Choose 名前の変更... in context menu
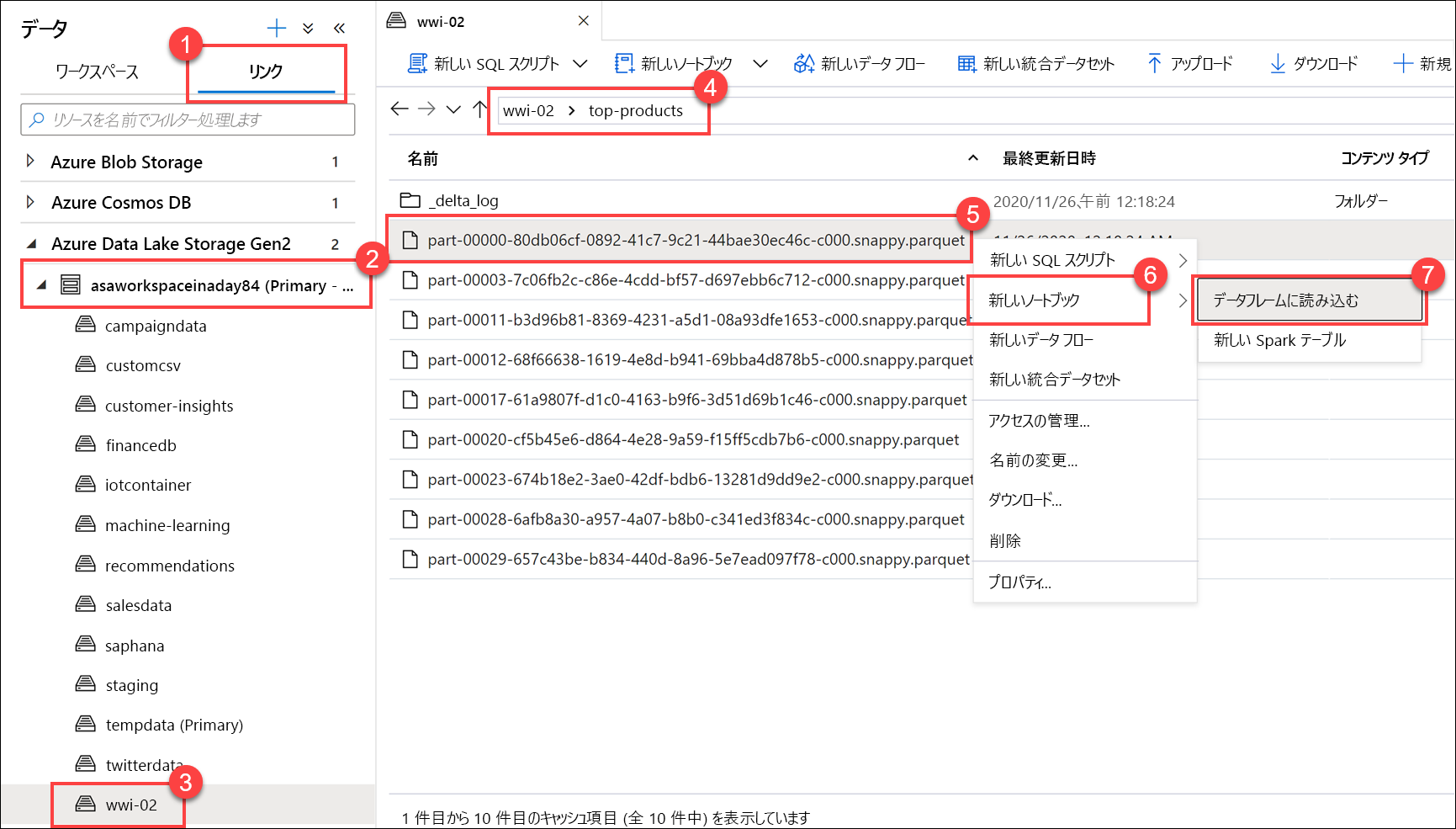Screen dimensions: 1456x829 pos(1085,460)
